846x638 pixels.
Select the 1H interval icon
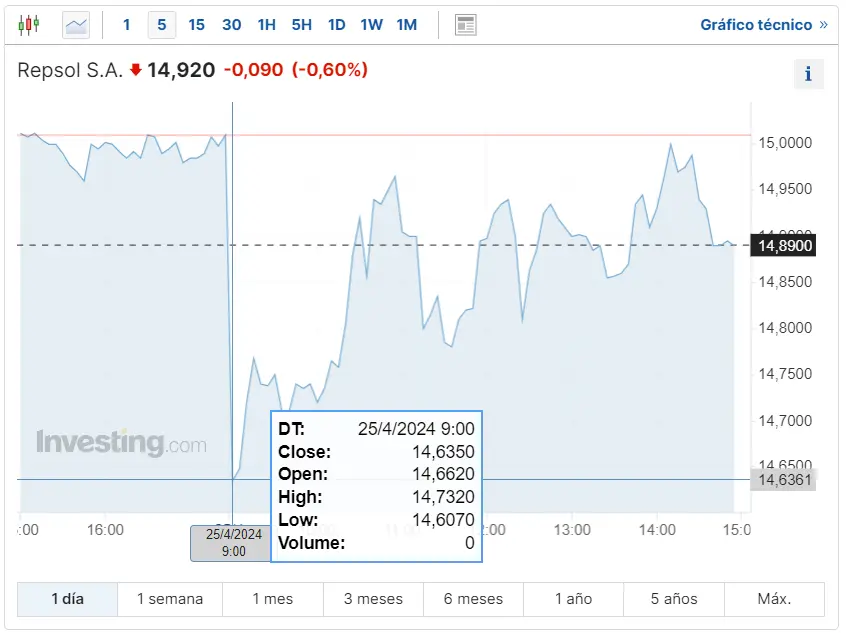coord(266,24)
